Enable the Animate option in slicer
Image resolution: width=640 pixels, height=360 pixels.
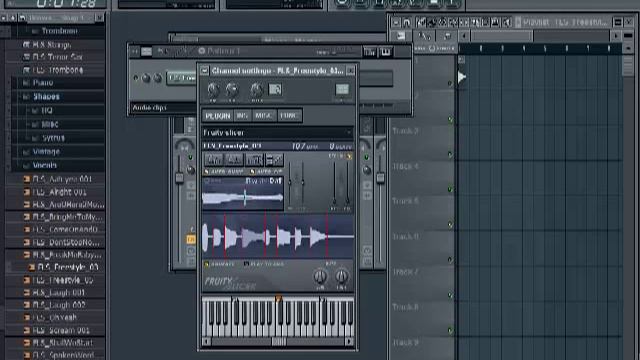pos(220,264)
